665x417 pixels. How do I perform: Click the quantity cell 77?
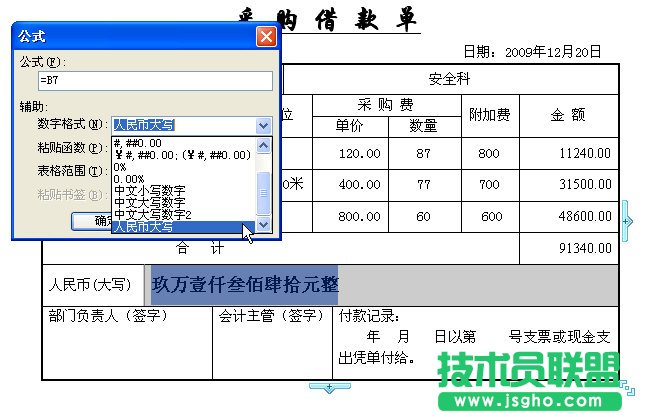[x=423, y=185]
